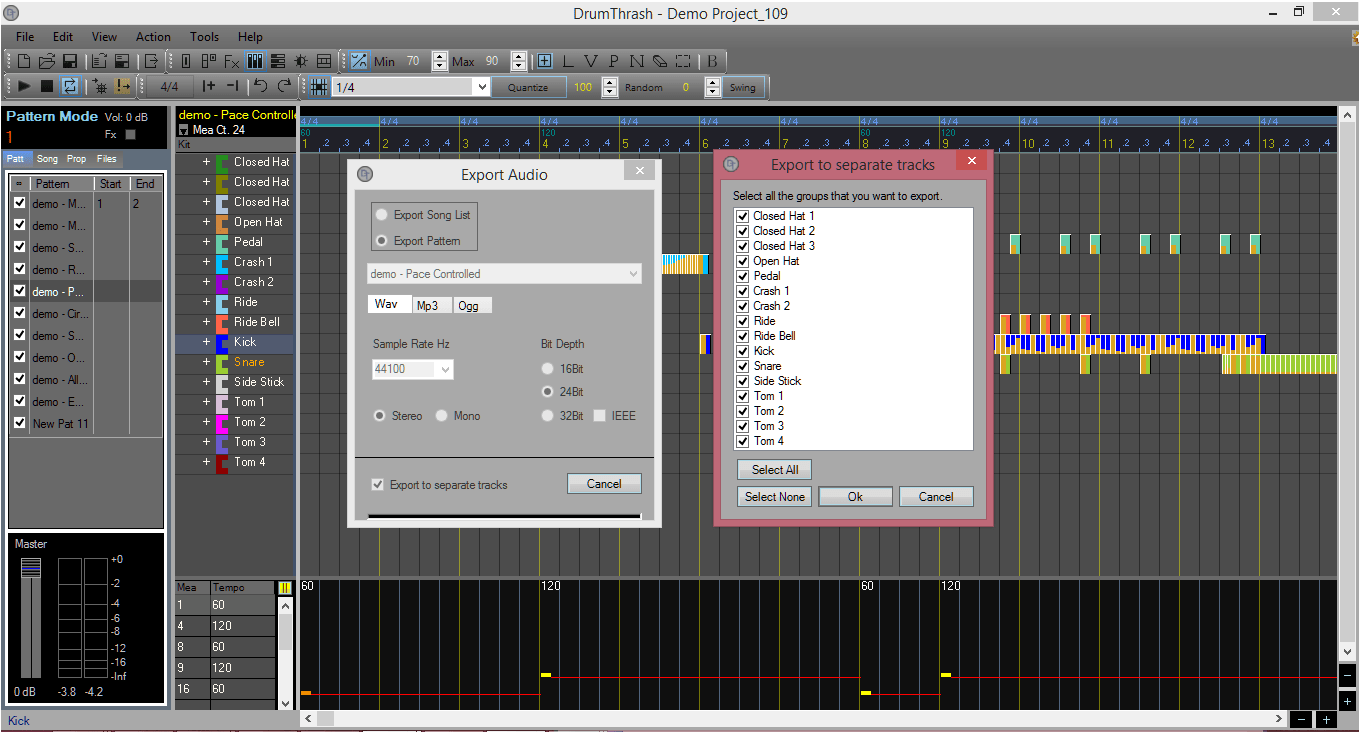Toggle Export to separate tracks checkbox

pyautogui.click(x=377, y=485)
